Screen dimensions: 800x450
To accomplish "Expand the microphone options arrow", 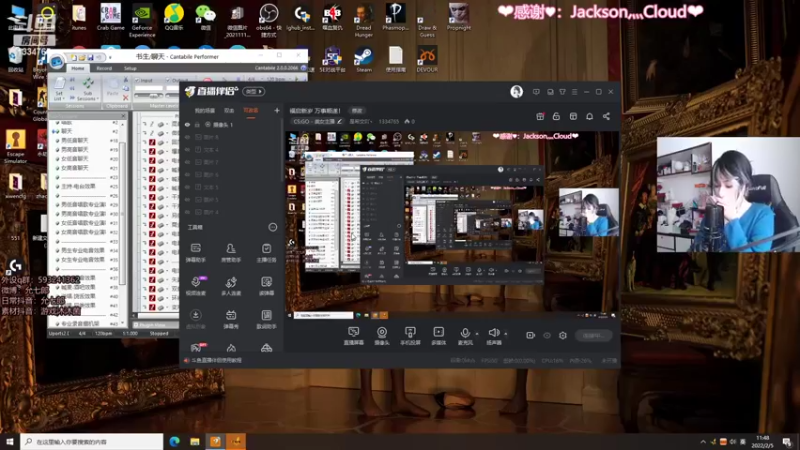I will [x=477, y=334].
